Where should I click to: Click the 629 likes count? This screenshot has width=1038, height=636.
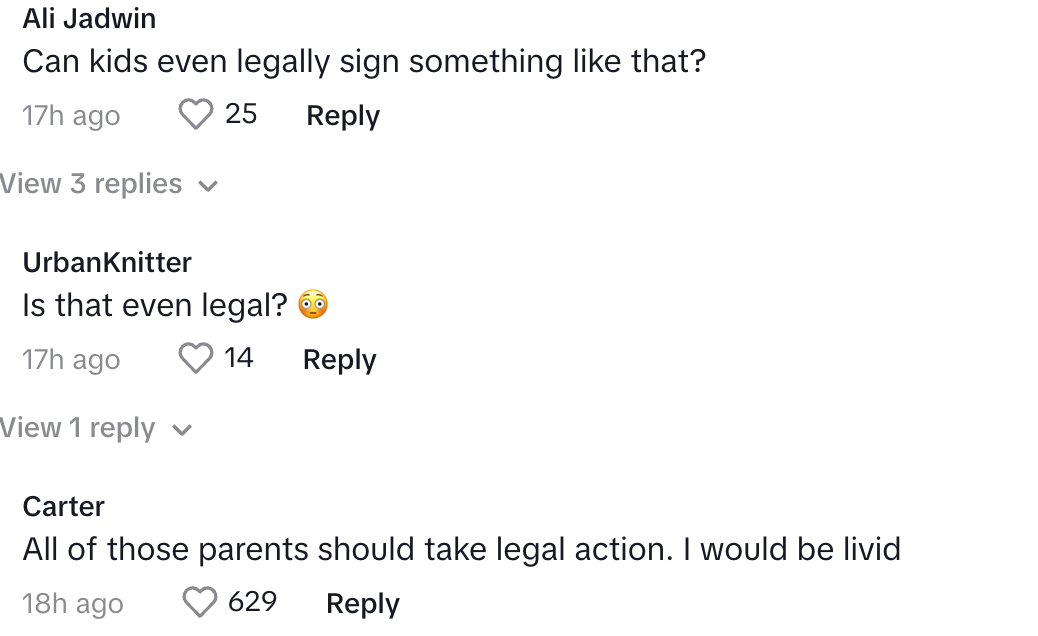[252, 602]
